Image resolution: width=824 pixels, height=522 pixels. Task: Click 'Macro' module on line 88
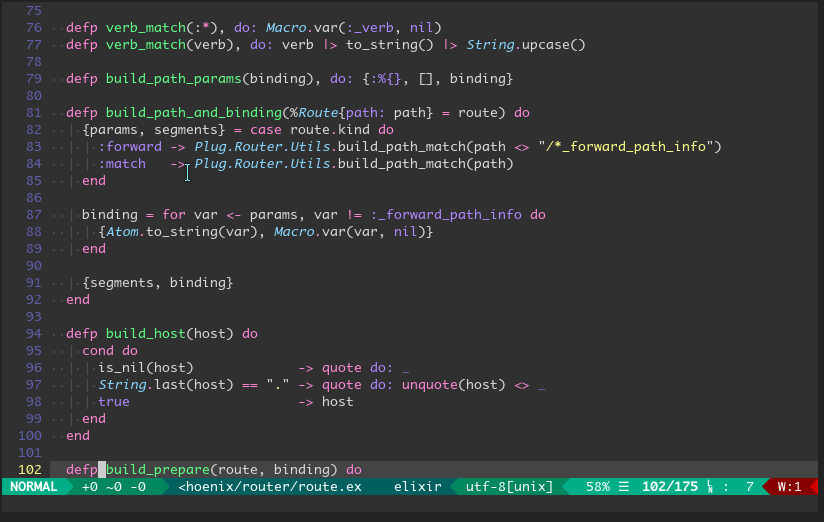click(x=294, y=231)
